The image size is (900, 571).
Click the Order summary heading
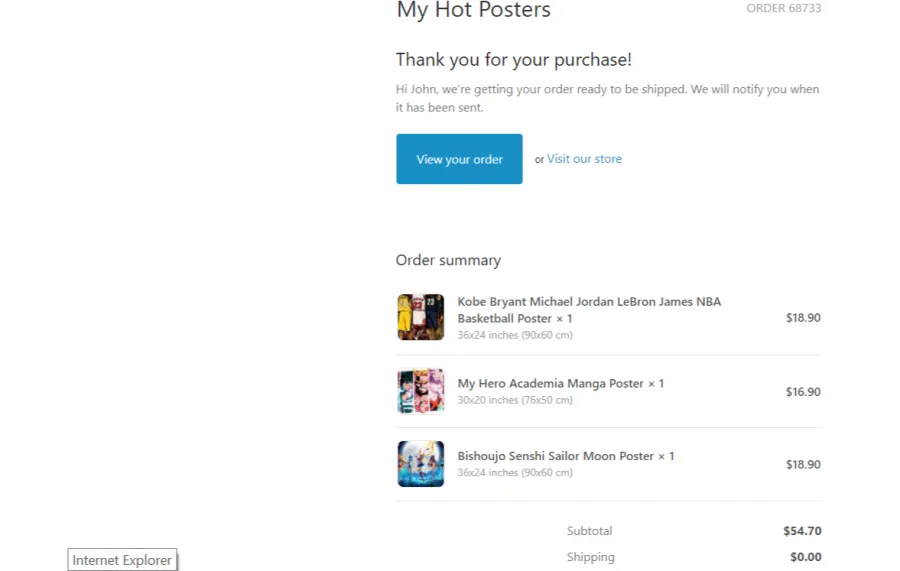tap(448, 261)
